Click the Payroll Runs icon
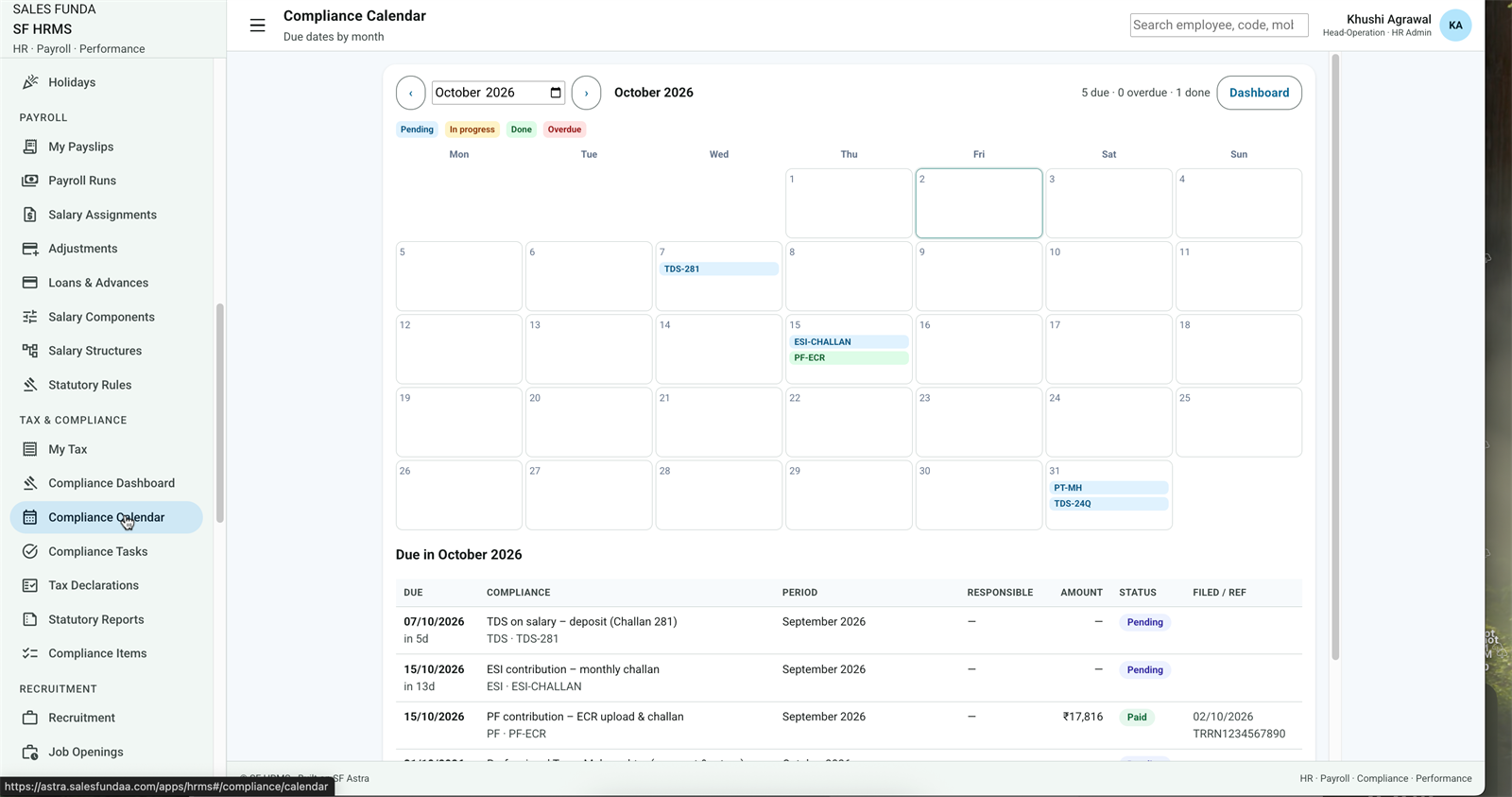 (x=30, y=181)
